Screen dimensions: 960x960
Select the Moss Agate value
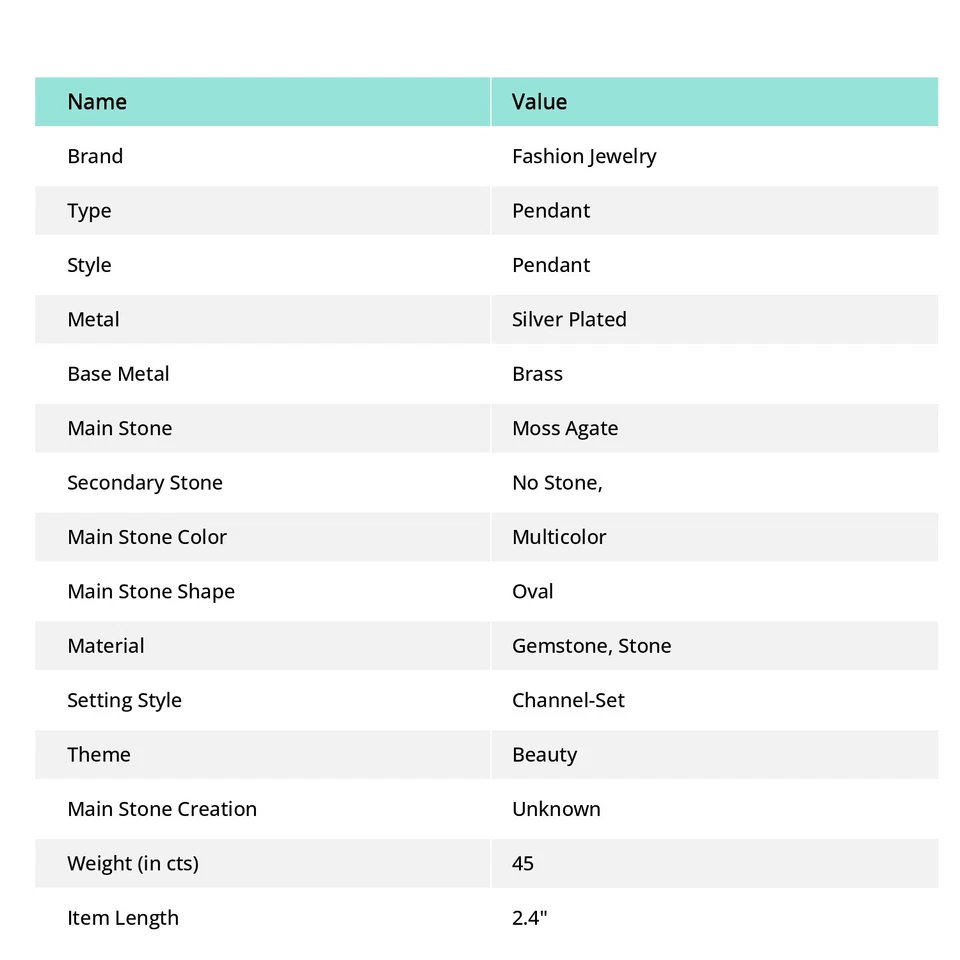565,428
